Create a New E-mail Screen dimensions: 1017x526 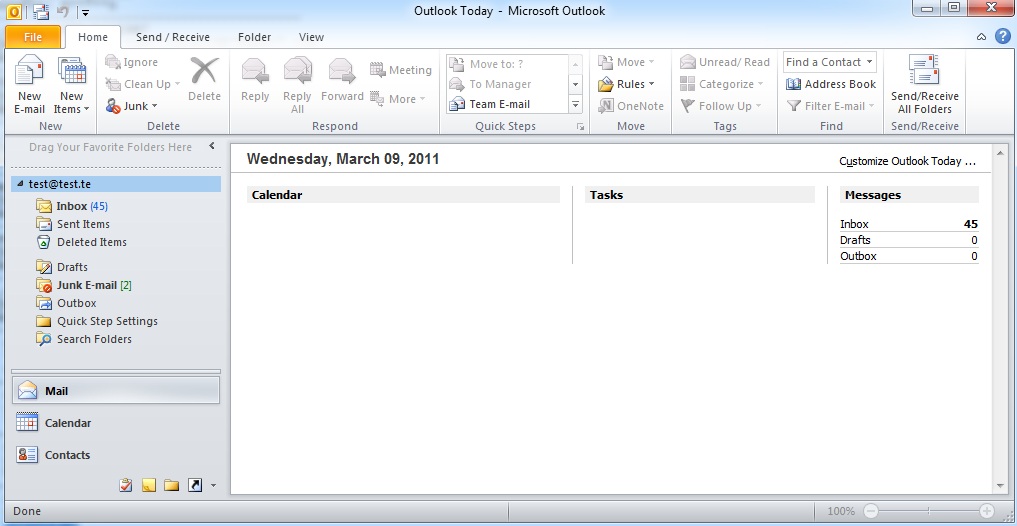pos(29,86)
